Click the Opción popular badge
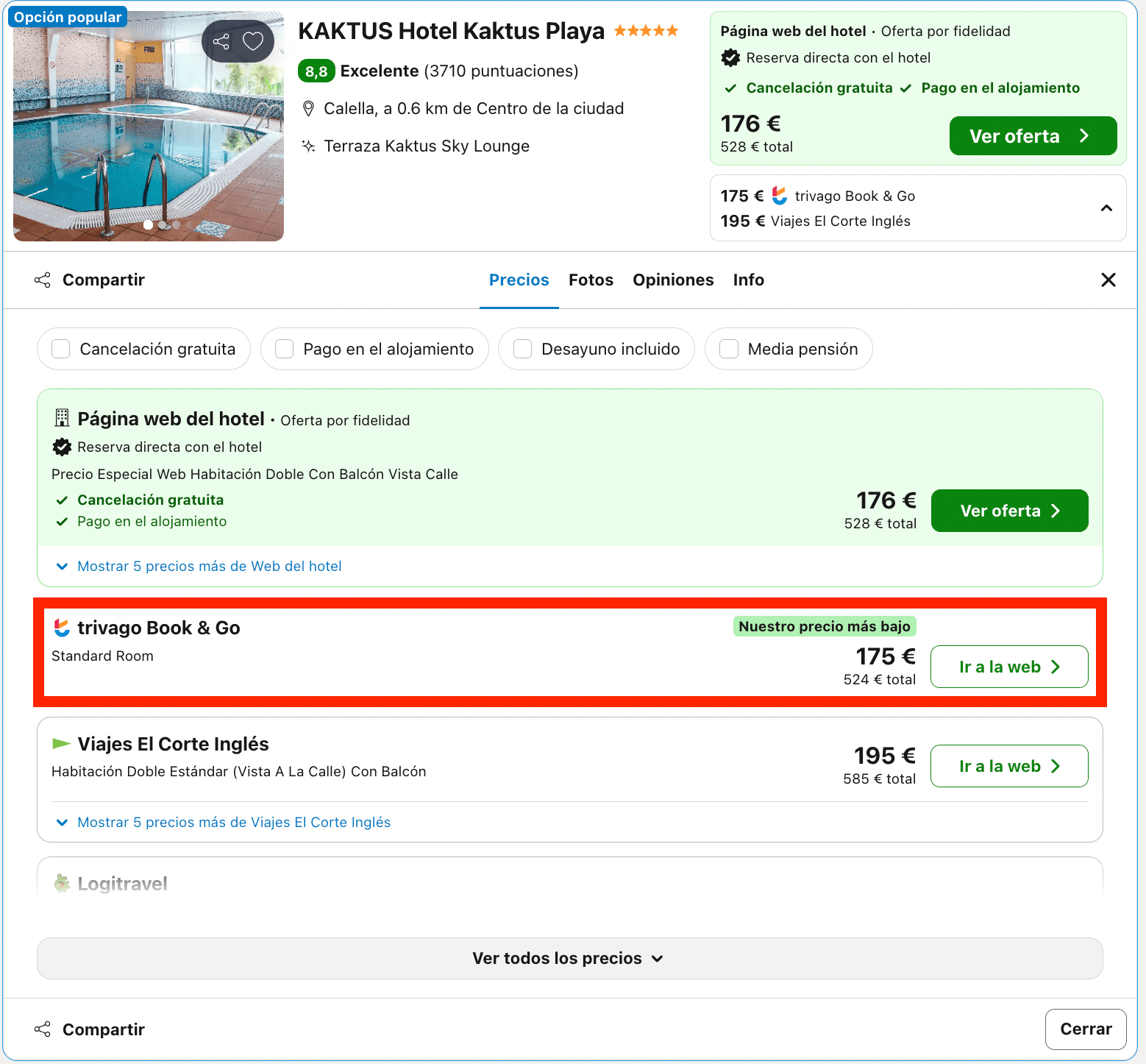Image resolution: width=1146 pixels, height=1064 pixels. 68,17
